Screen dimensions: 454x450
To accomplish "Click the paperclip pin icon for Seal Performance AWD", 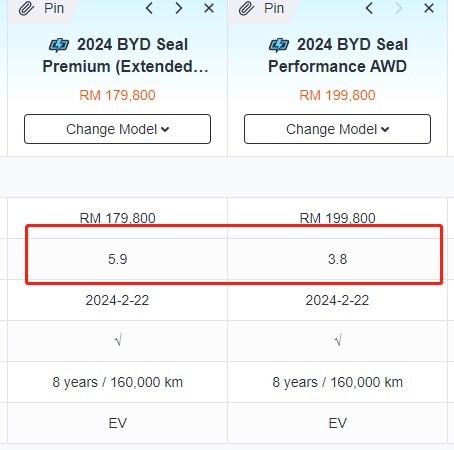I will [x=246, y=8].
